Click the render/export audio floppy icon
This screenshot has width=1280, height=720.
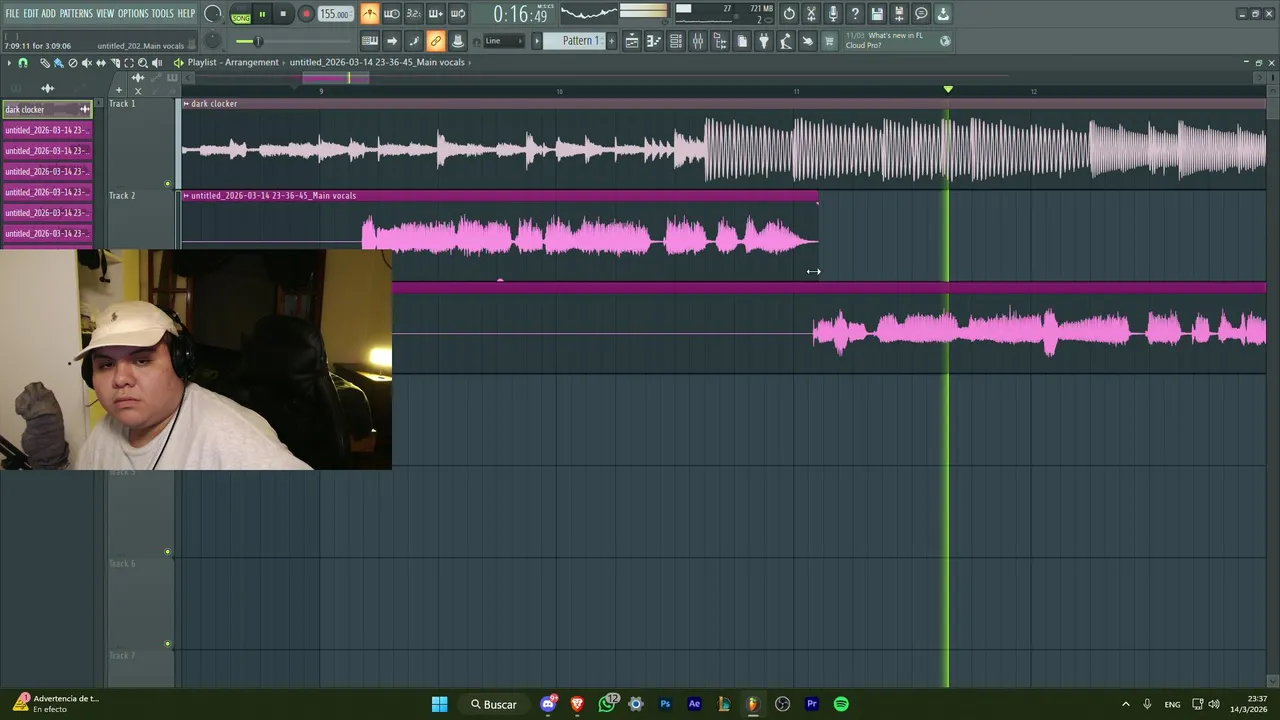[x=898, y=14]
